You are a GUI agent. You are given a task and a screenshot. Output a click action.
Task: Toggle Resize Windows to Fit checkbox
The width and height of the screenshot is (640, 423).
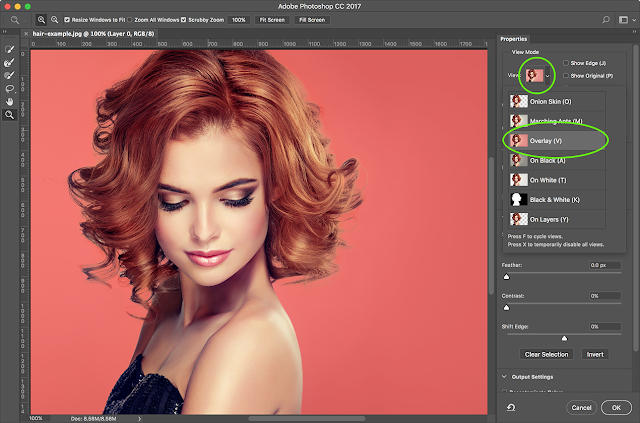tap(67, 19)
